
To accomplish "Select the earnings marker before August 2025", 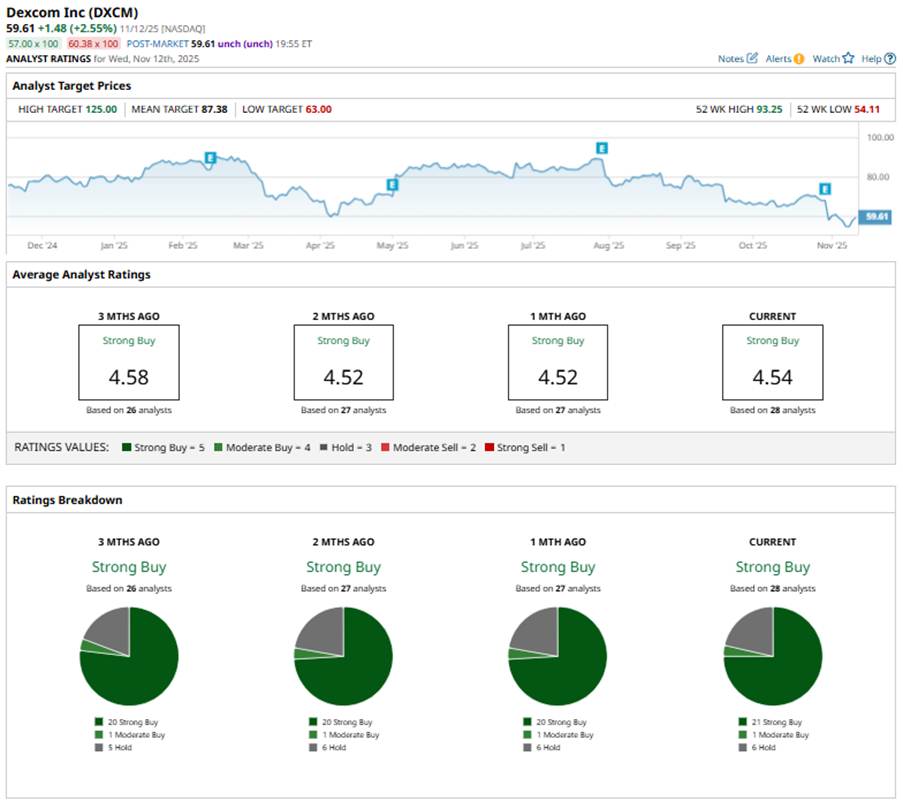I will pyautogui.click(x=601, y=148).
